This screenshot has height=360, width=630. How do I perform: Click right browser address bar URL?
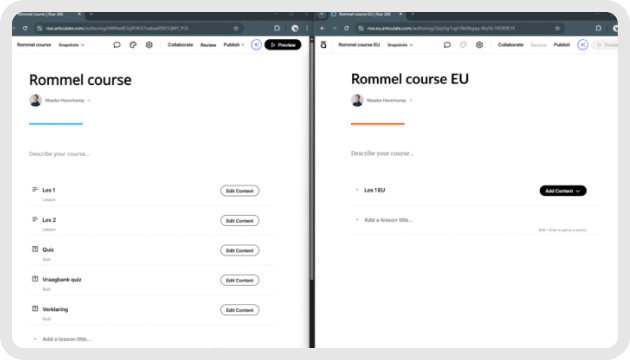(x=441, y=28)
